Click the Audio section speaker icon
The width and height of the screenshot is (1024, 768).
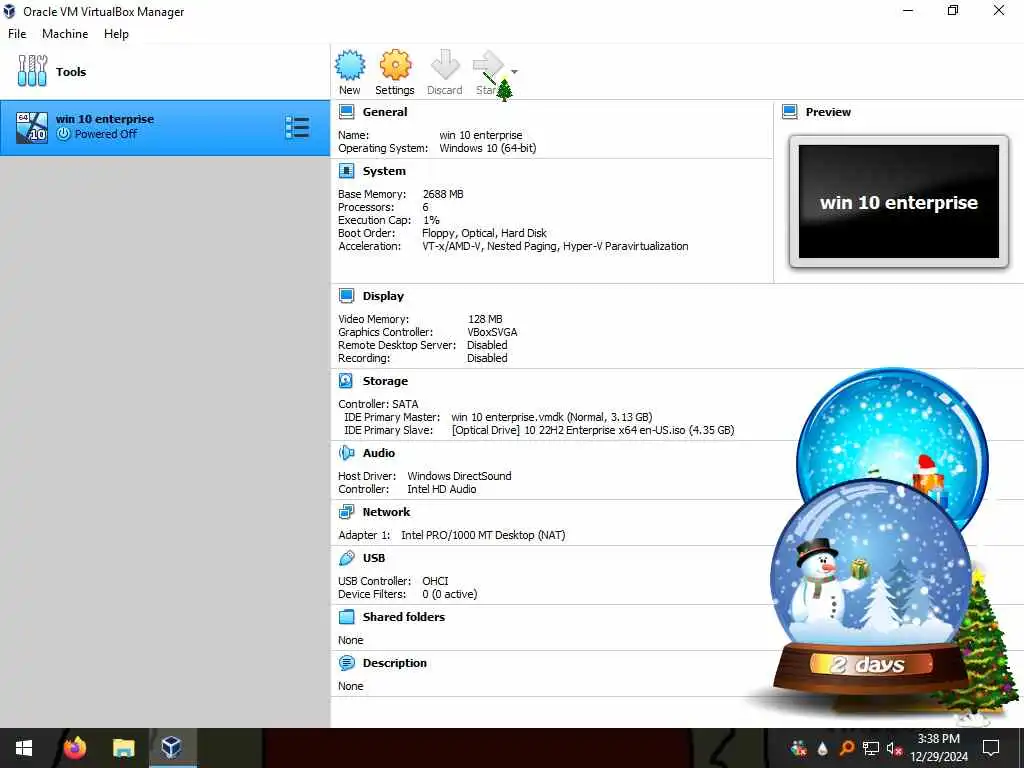click(346, 453)
